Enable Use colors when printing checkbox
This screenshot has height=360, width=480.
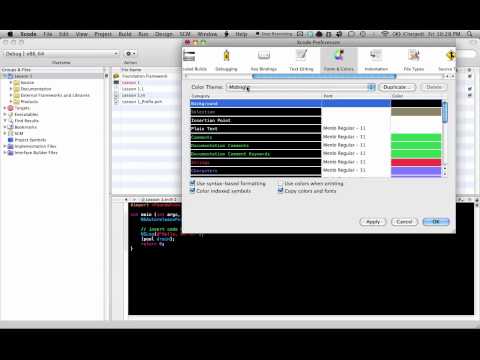[281, 183]
